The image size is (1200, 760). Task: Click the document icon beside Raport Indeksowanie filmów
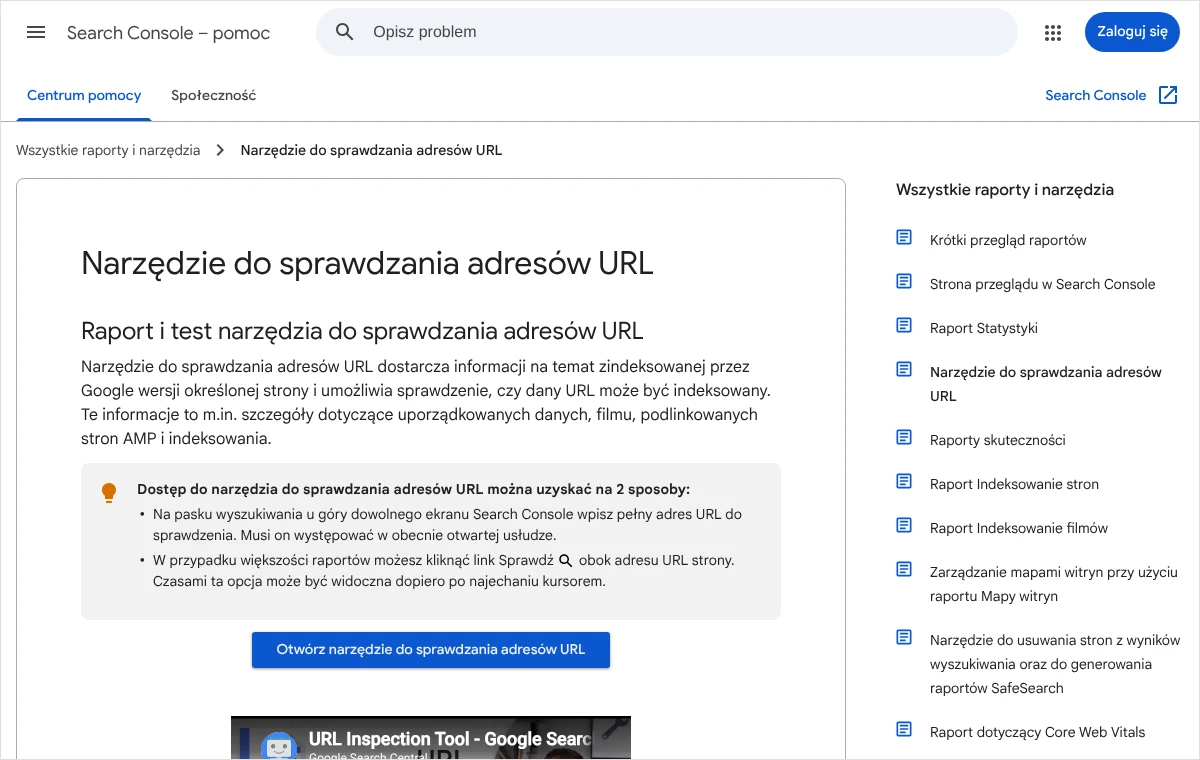904,526
